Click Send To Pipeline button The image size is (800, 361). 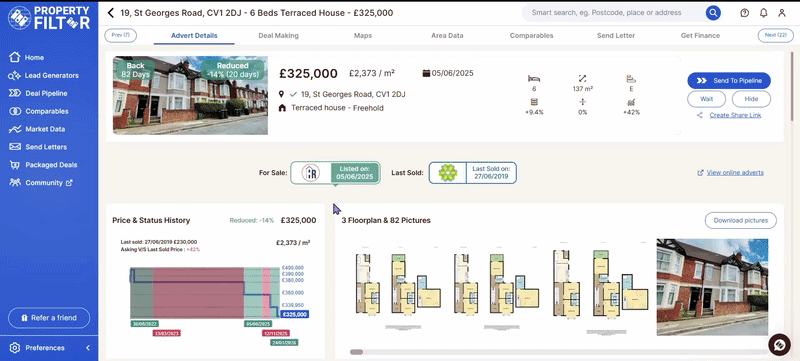(x=729, y=81)
